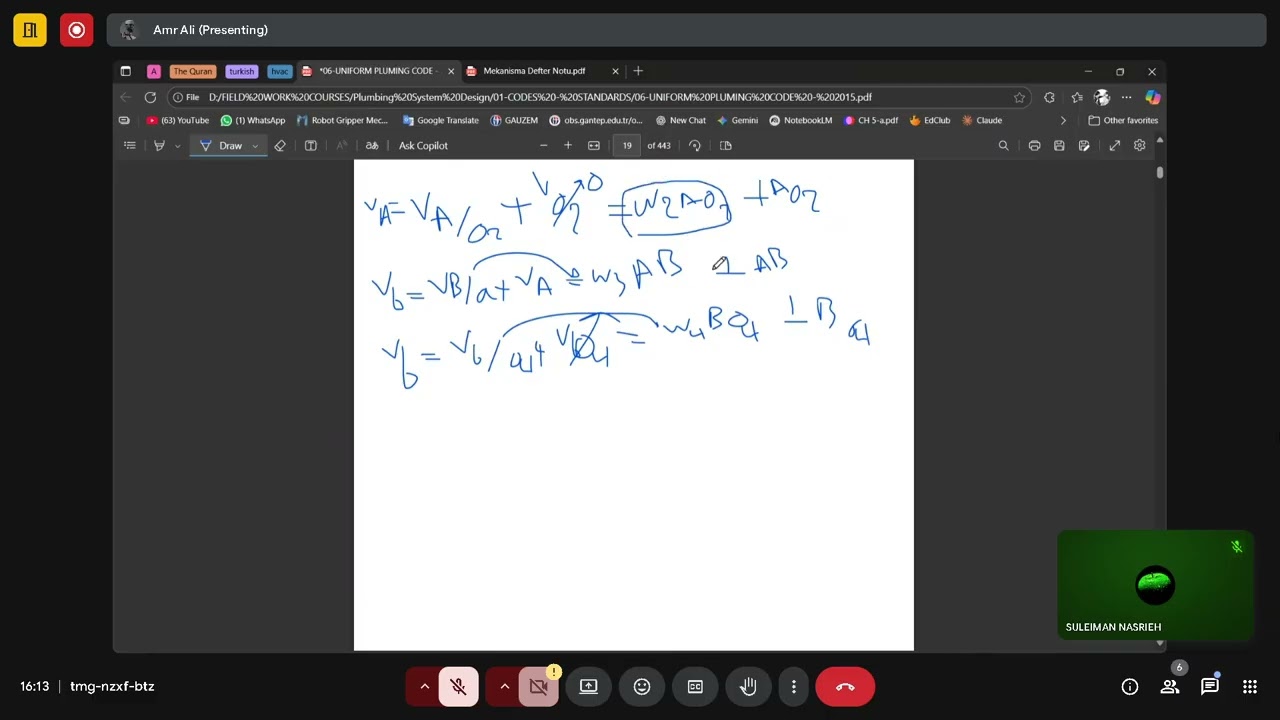Open more options three-dot menu
1280x720 pixels.
point(794,686)
